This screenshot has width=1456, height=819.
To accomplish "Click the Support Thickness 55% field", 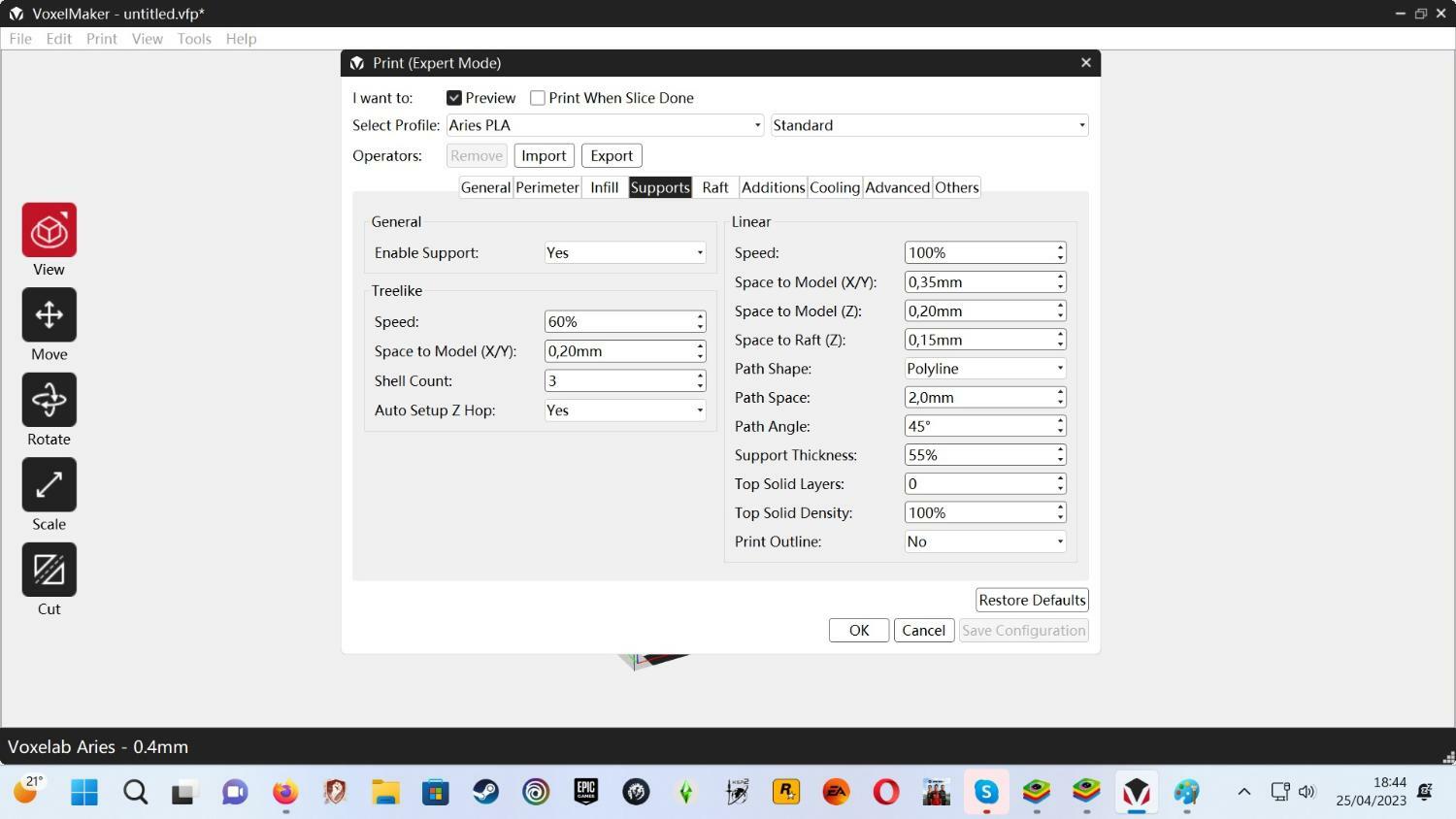I will [x=985, y=455].
